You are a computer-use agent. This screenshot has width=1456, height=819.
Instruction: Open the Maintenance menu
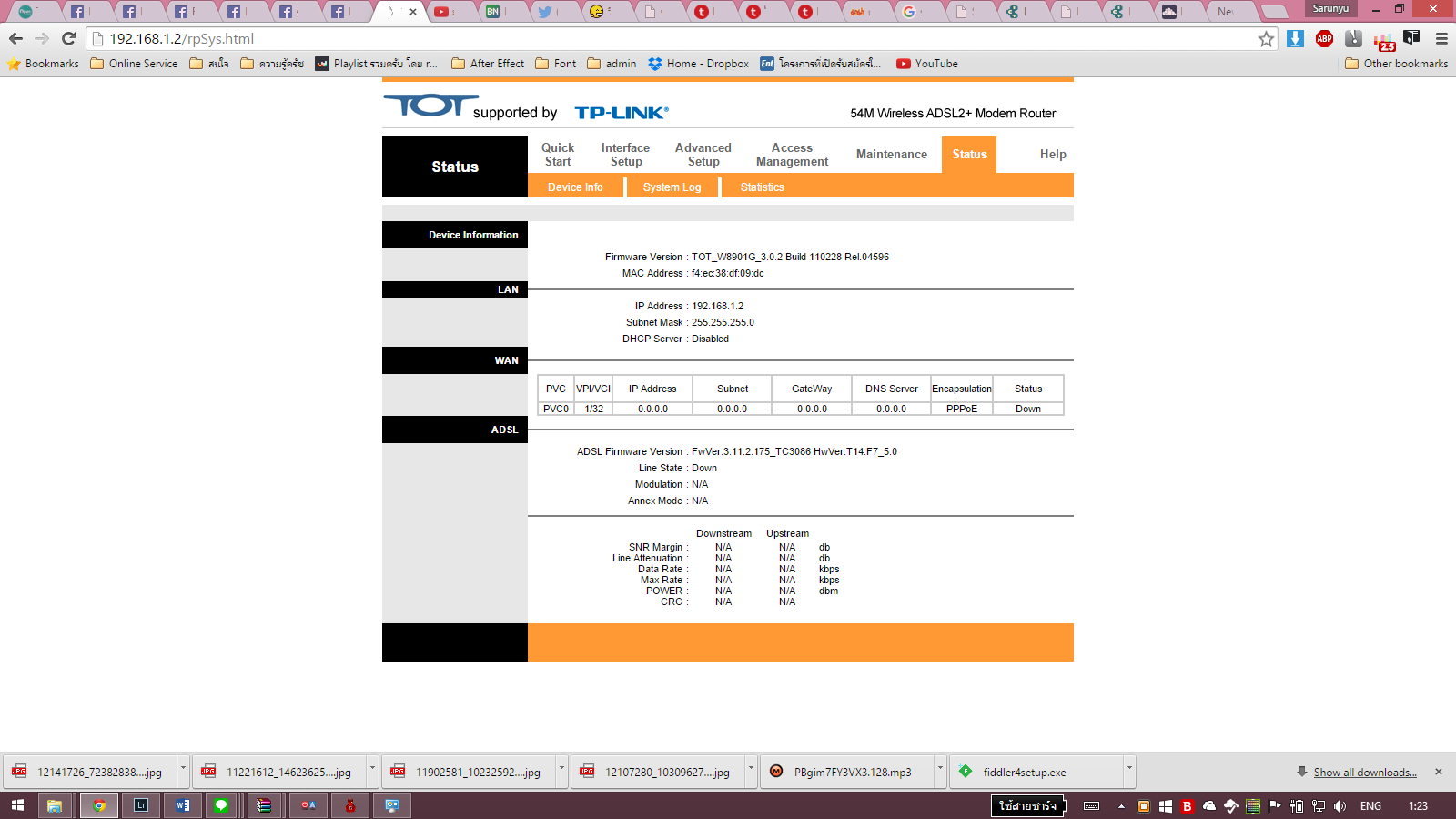coord(892,155)
